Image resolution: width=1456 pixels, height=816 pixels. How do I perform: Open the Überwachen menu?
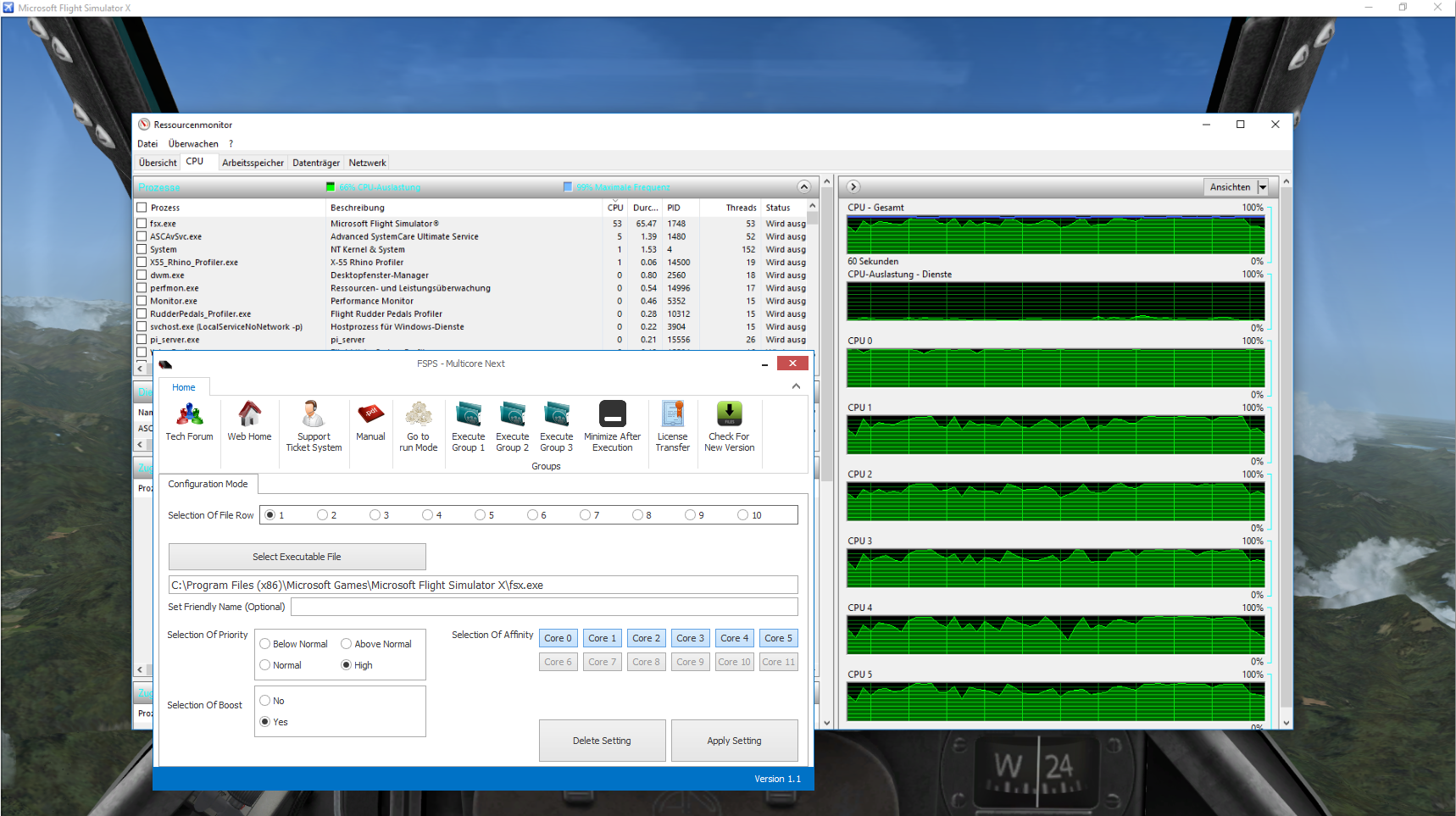tap(193, 144)
